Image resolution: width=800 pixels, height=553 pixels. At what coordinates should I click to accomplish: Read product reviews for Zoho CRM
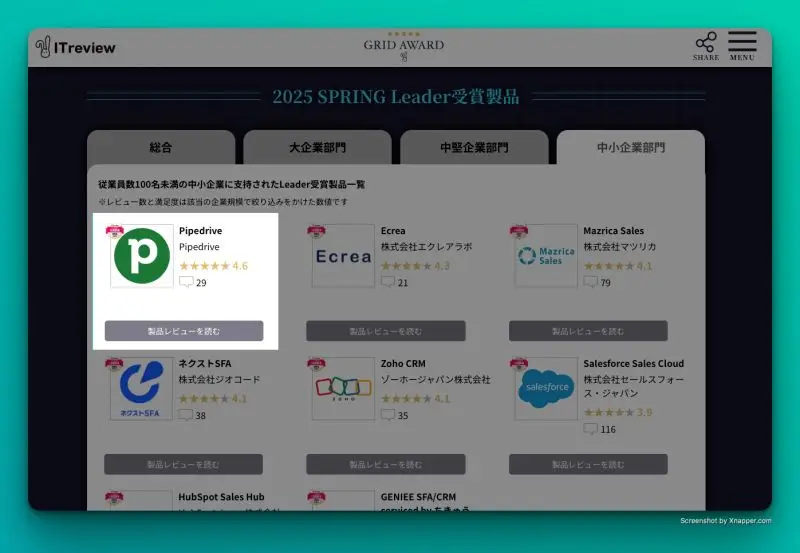[x=386, y=464]
